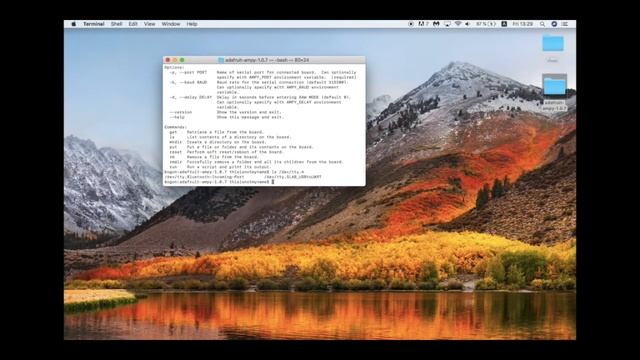640x360 pixels.
Task: Select the adafruit-ampy-1.0.7 desktop folder
Action: [x=554, y=87]
